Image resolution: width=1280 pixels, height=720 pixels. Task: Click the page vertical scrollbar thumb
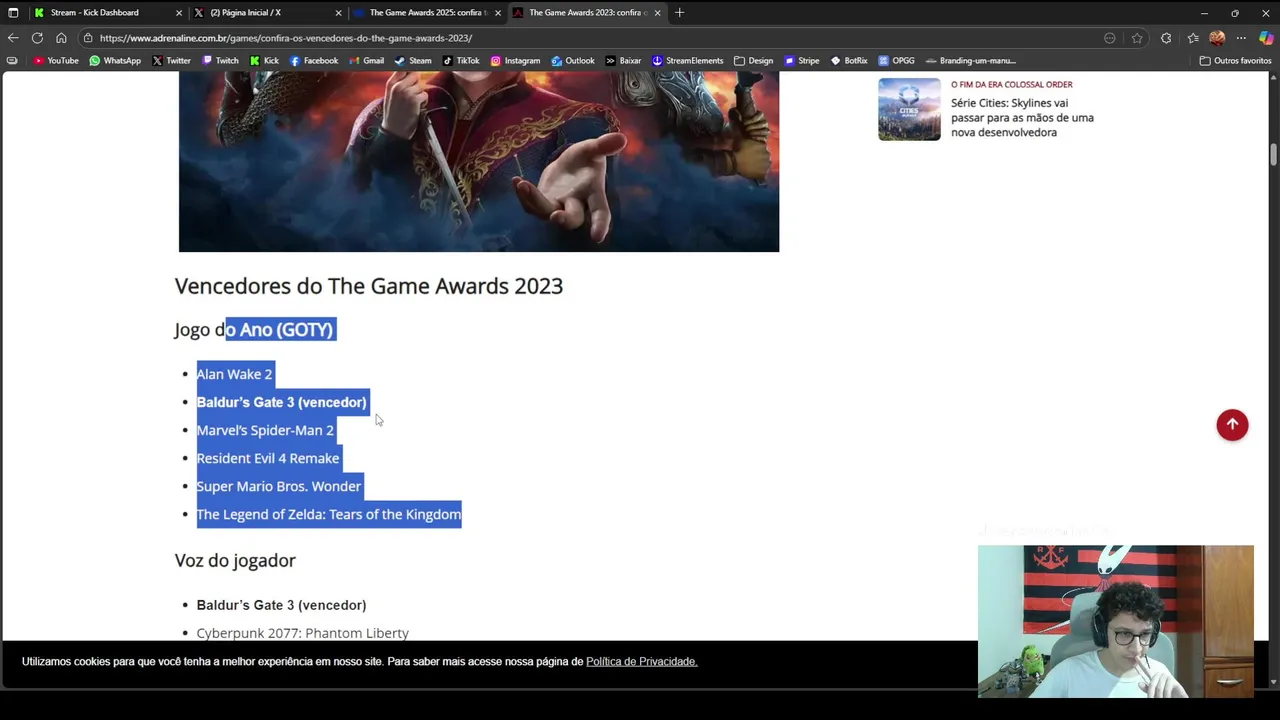1274,155
